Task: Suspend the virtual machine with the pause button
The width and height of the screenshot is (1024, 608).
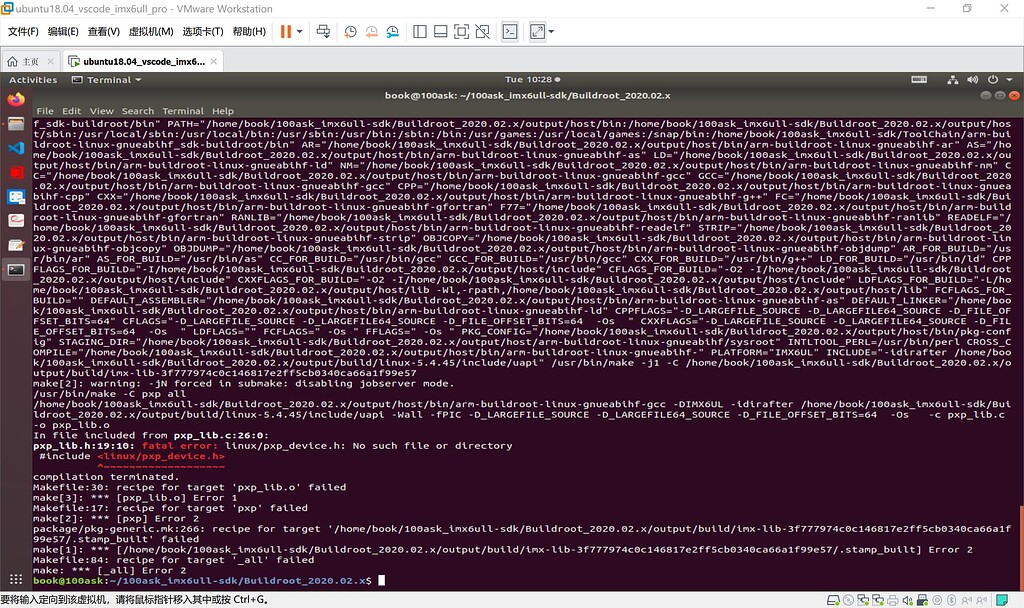Action: tap(286, 31)
